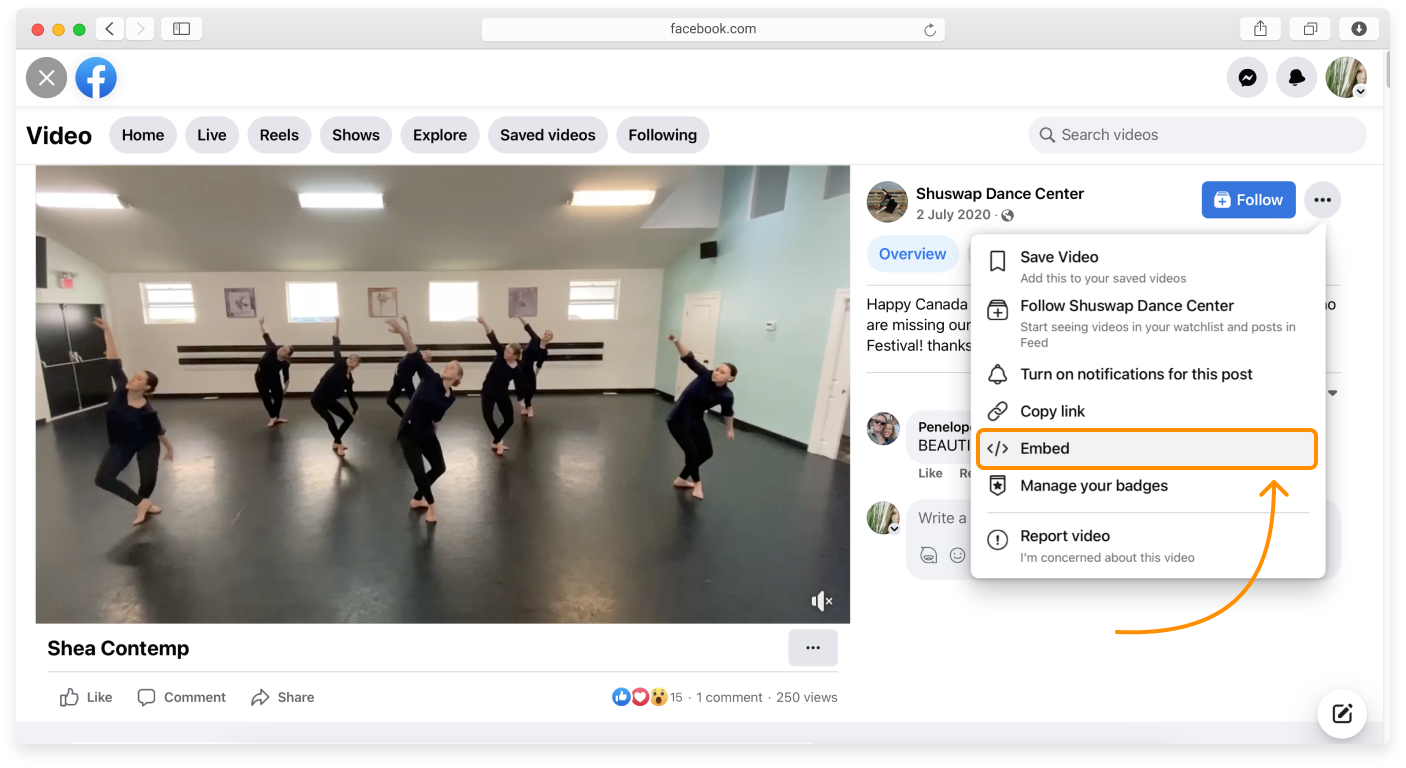Follow Shuswap Dance Center button
1406x768 pixels.
(1248, 200)
